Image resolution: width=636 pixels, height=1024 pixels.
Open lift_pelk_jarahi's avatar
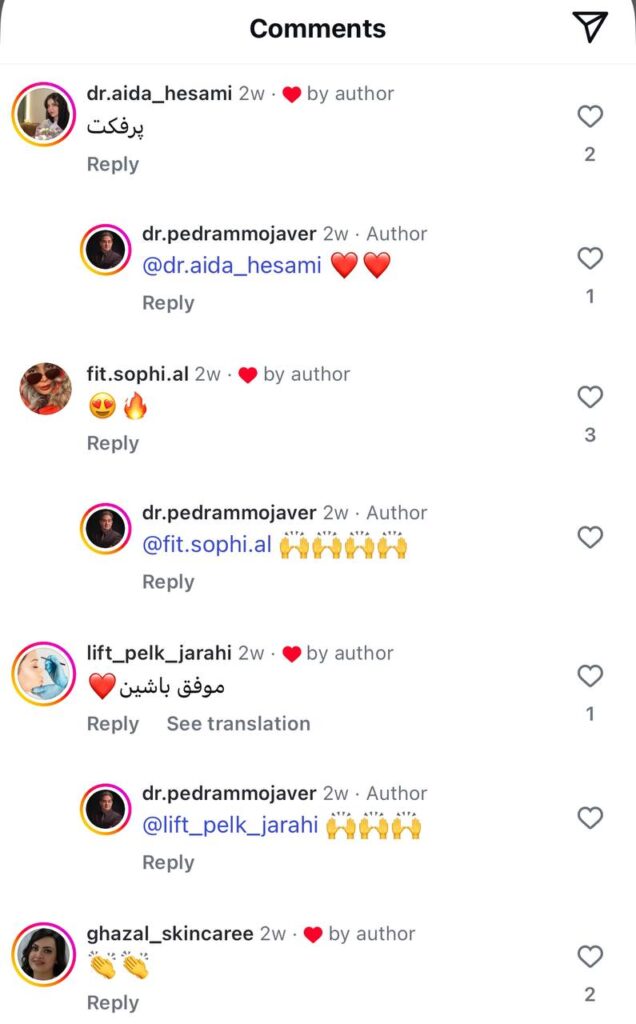(x=44, y=674)
